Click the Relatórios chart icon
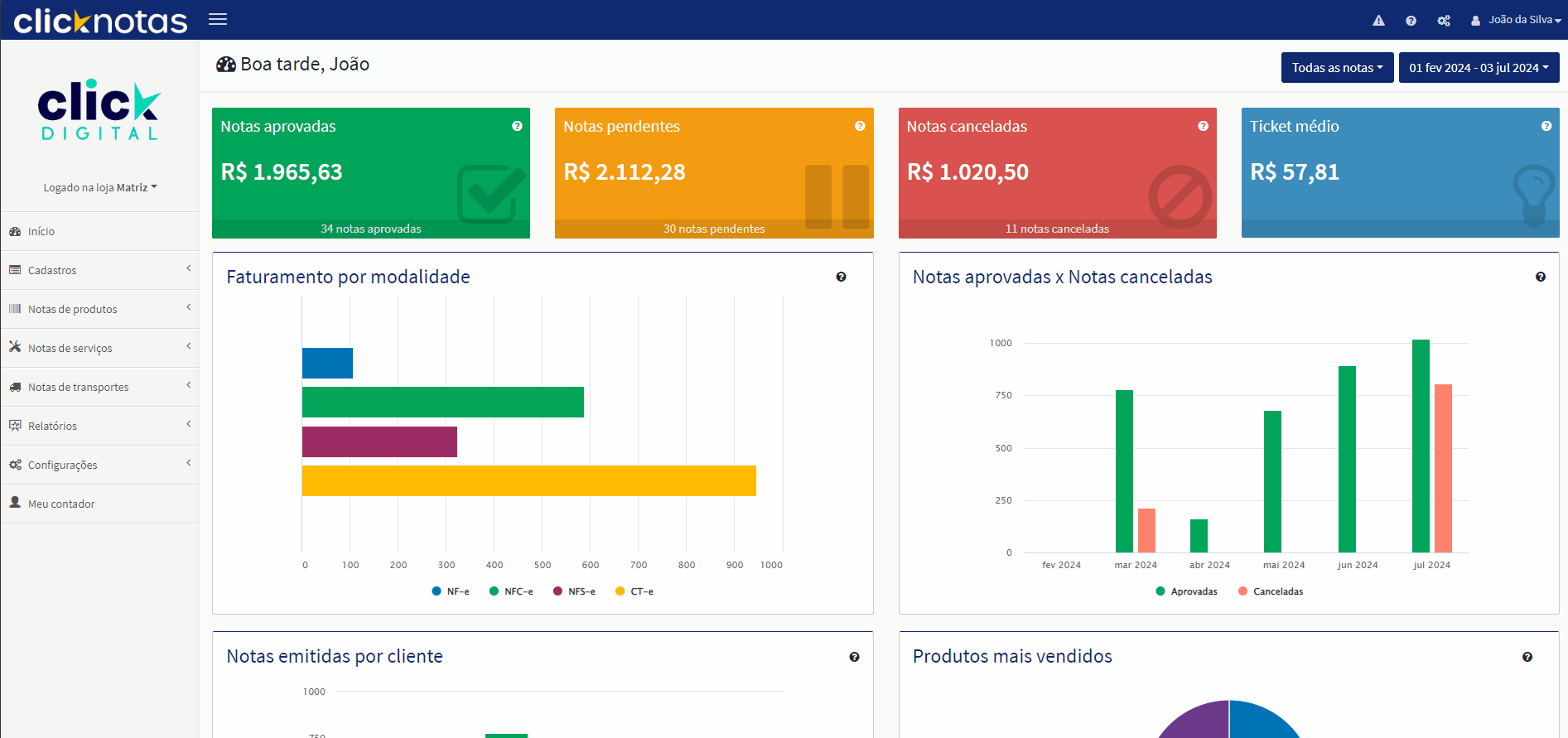The height and width of the screenshot is (738, 1568). click(15, 425)
